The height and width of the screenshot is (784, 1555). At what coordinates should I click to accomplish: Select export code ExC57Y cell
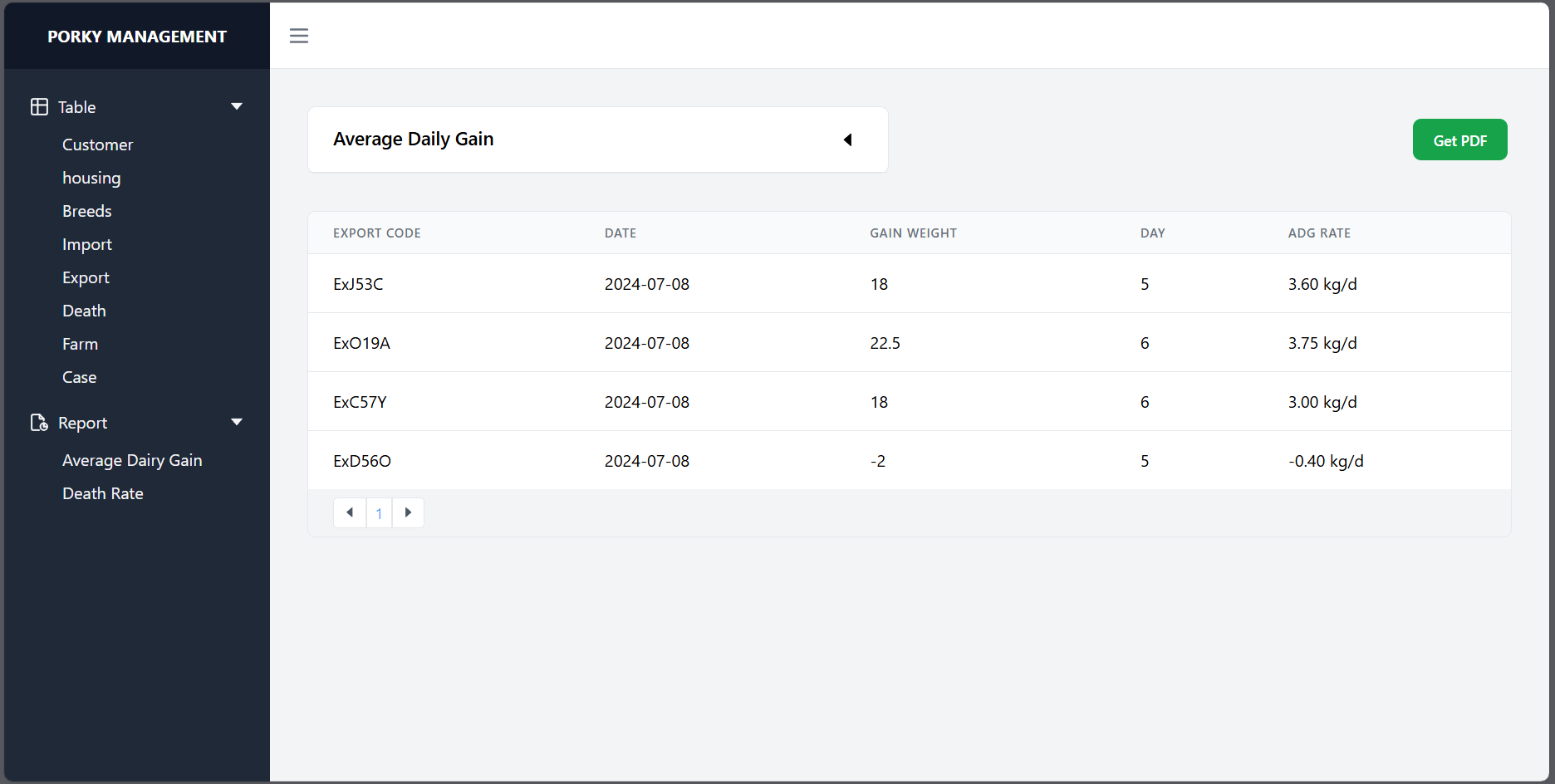tap(360, 402)
